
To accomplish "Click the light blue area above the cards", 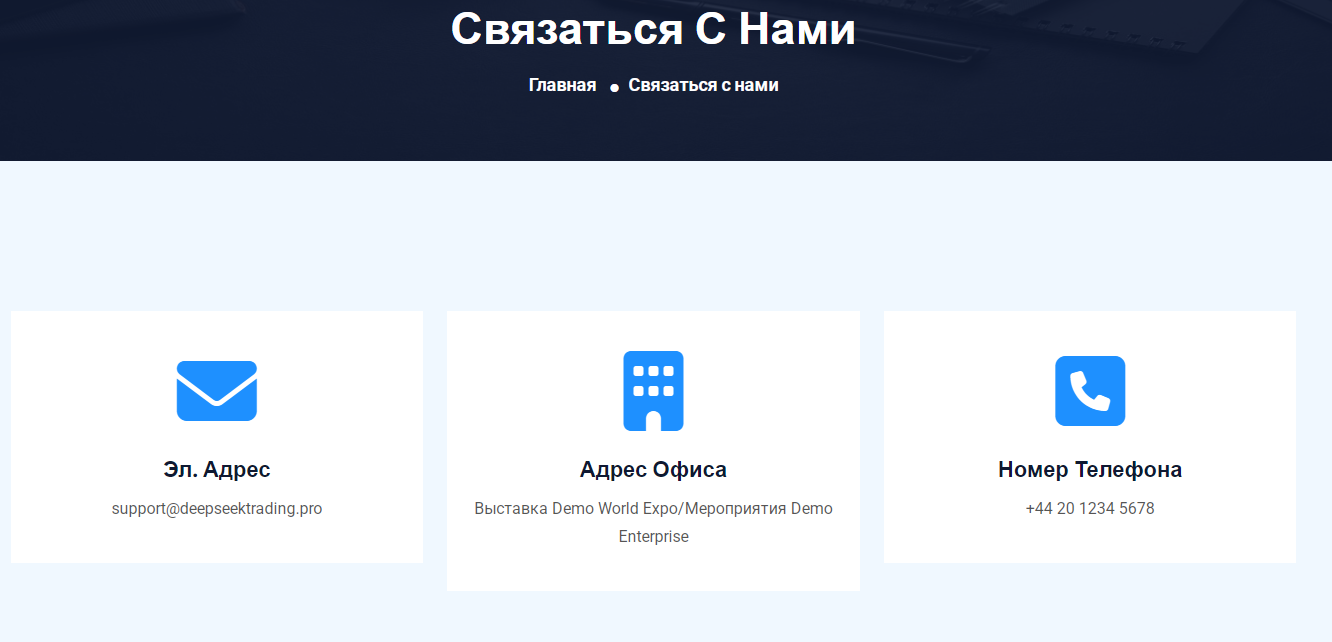I will [666, 235].
